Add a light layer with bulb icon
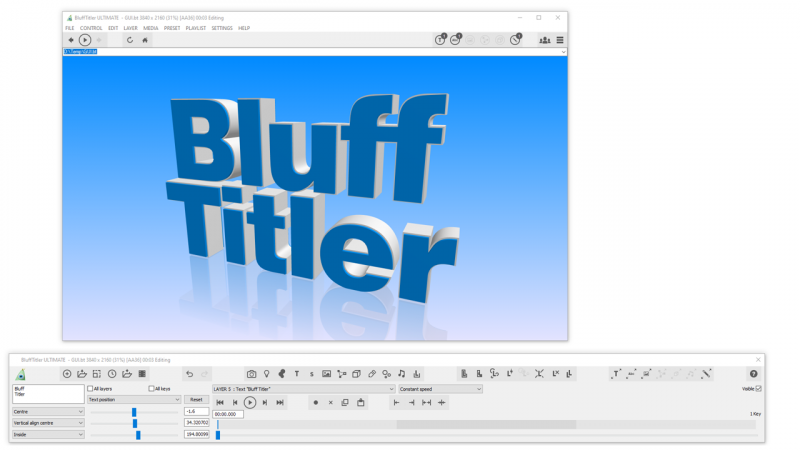The height and width of the screenshot is (450, 800). 266,374
